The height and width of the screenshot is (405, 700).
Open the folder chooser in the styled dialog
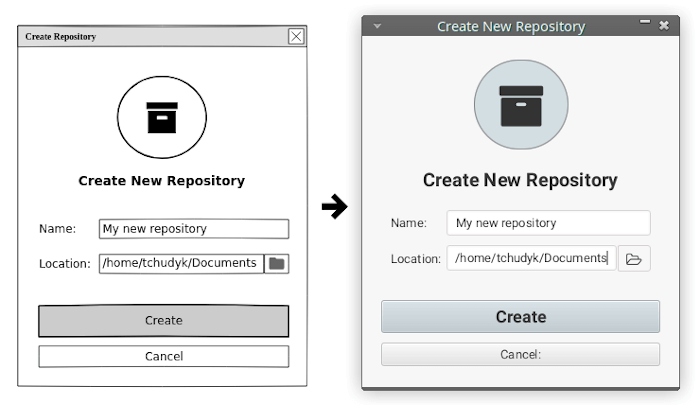634,259
